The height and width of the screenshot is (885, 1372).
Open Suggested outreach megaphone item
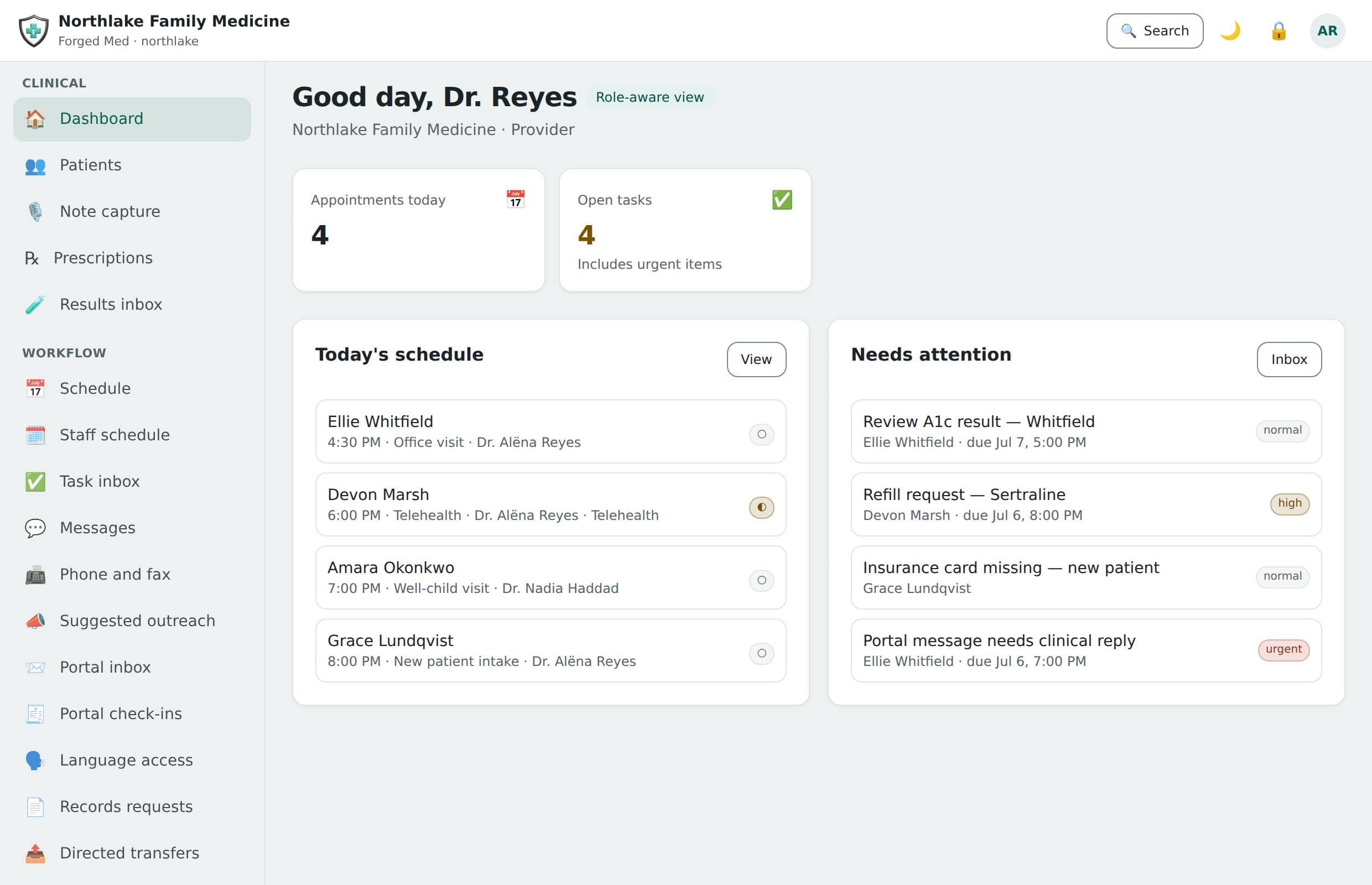click(132, 621)
